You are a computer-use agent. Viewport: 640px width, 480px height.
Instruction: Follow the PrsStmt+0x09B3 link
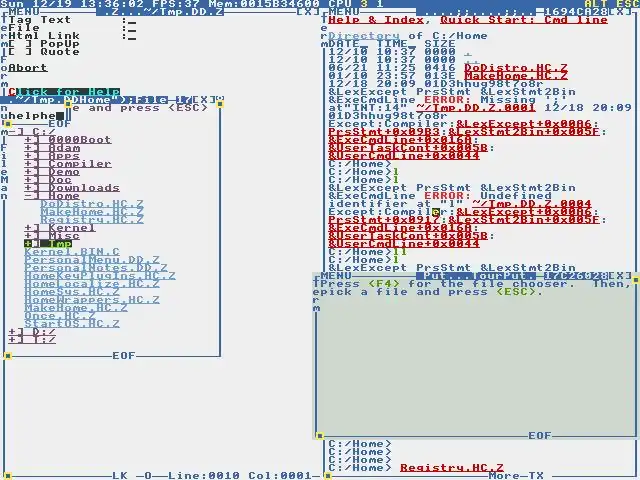pos(384,132)
